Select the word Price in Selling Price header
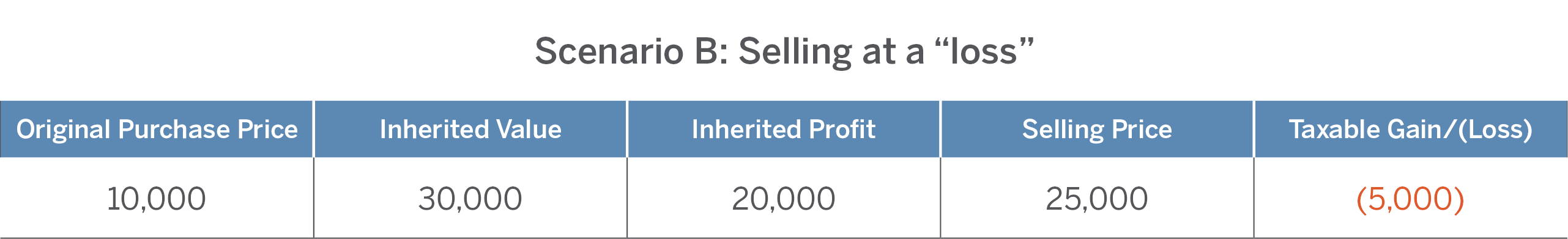This screenshot has width=1568, height=239. 1142,129
